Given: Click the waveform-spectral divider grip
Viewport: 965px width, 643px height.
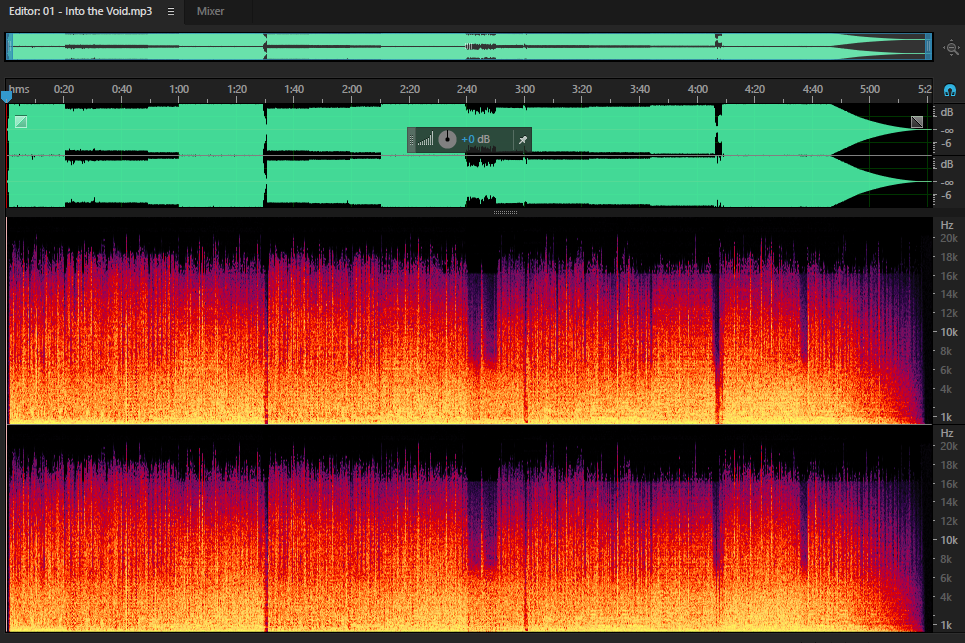Looking at the screenshot, I should pyautogui.click(x=505, y=212).
